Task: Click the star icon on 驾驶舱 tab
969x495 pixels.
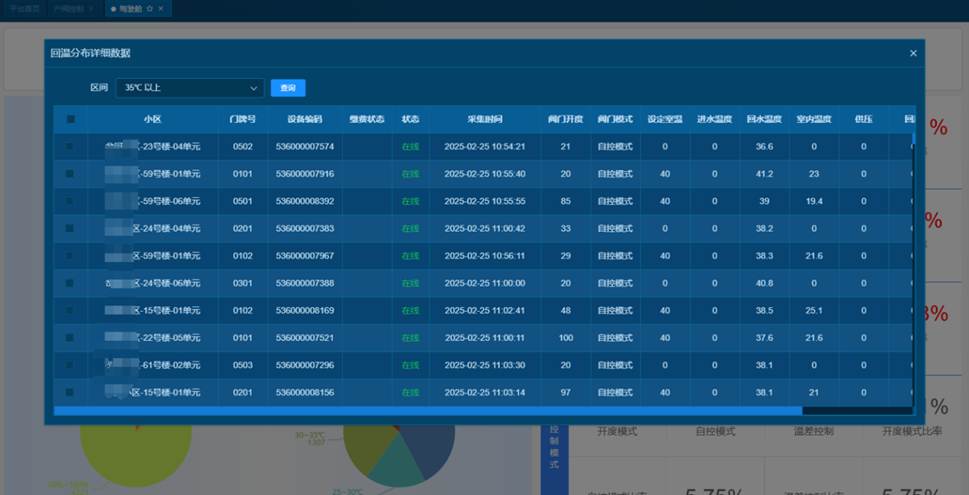Action: [x=149, y=9]
